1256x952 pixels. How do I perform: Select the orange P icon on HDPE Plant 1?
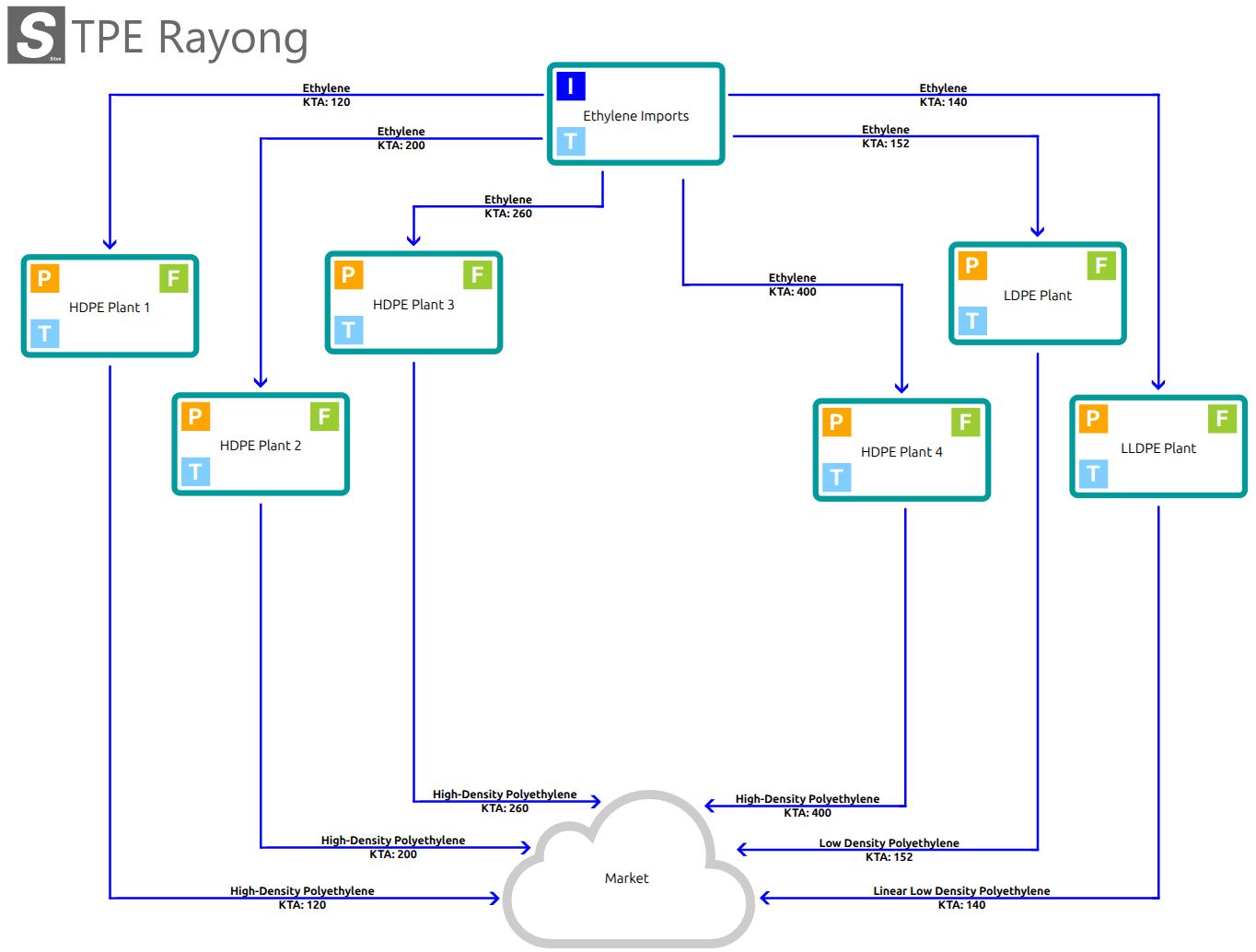pyautogui.click(x=44, y=278)
